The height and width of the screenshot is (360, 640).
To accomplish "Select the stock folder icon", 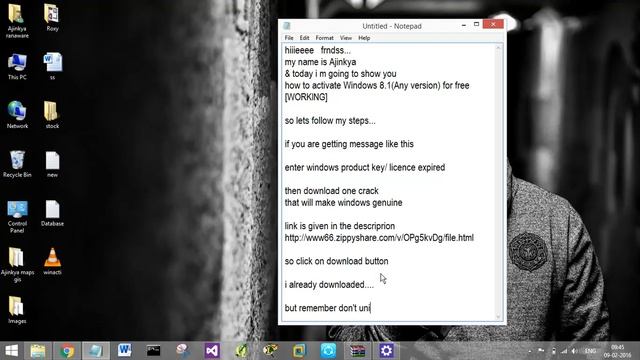I will tap(52, 115).
